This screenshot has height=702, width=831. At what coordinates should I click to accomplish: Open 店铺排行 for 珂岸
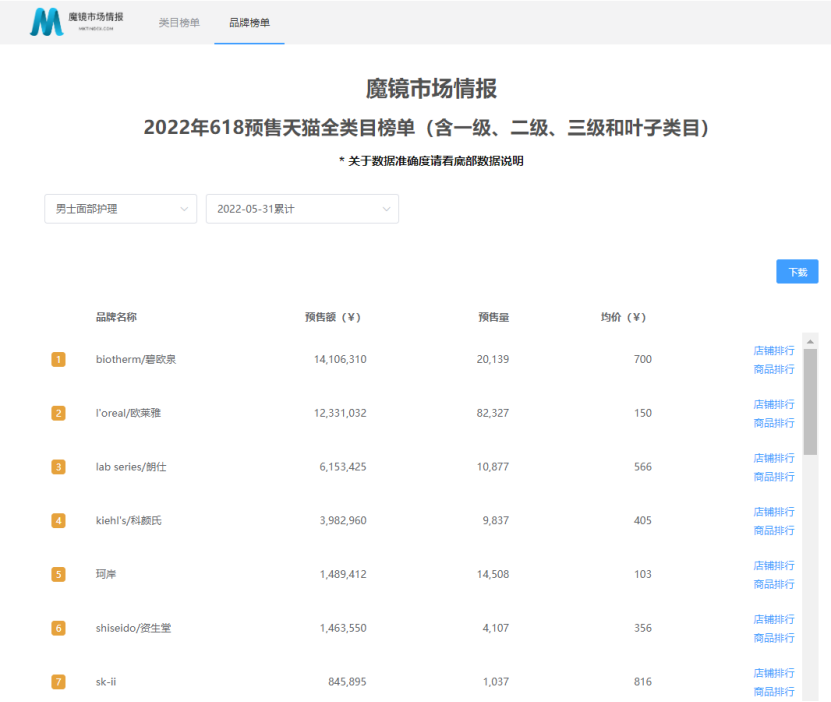click(x=774, y=564)
